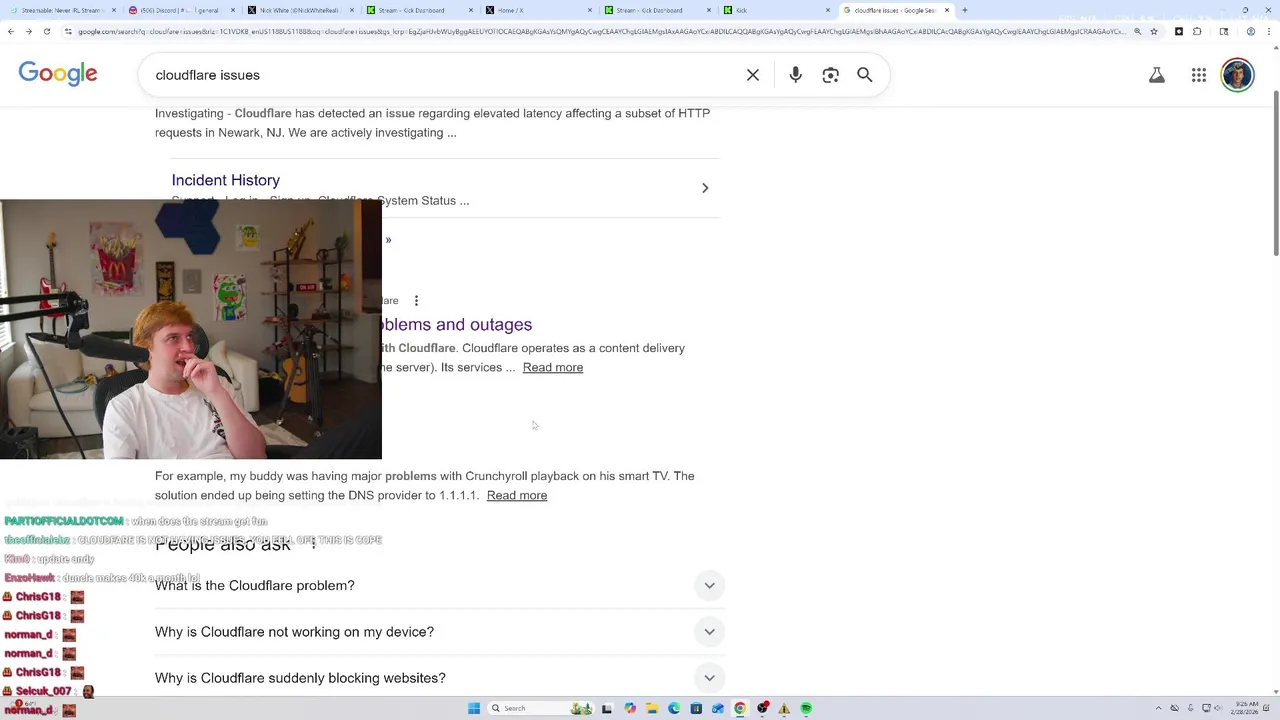
Task: Close the cloudflare issues tab
Action: point(947,10)
